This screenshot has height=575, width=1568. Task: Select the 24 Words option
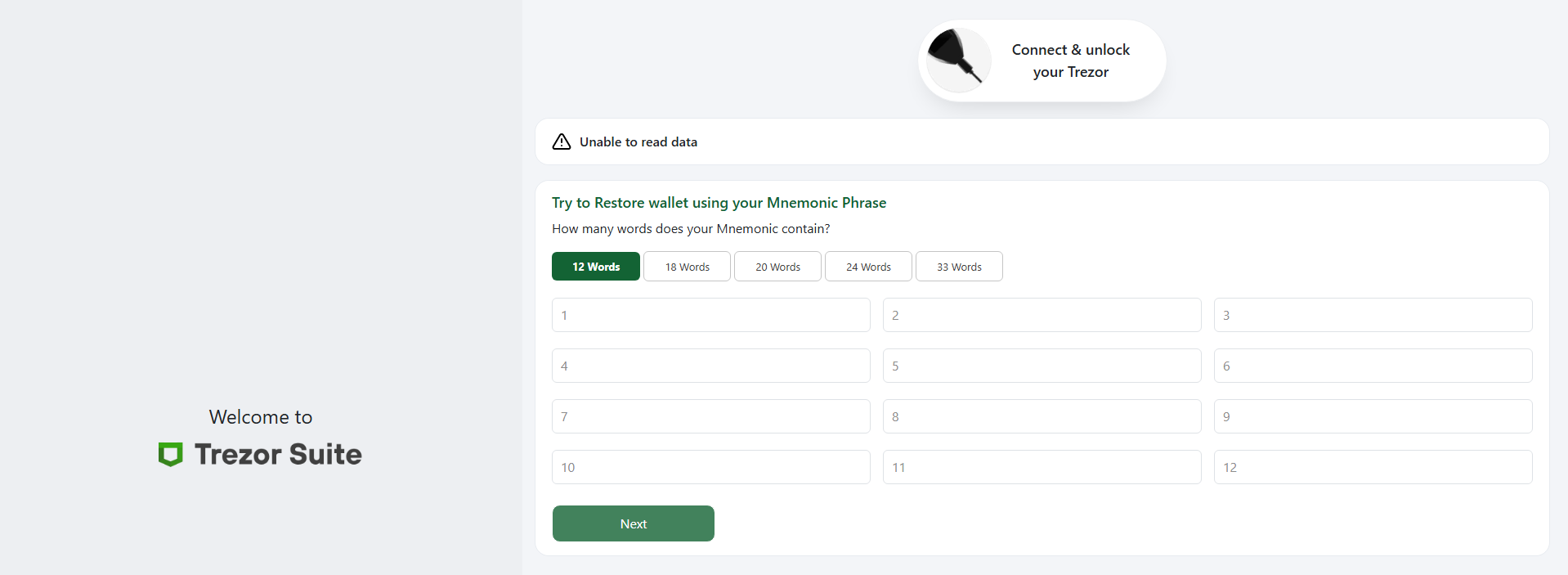868,267
